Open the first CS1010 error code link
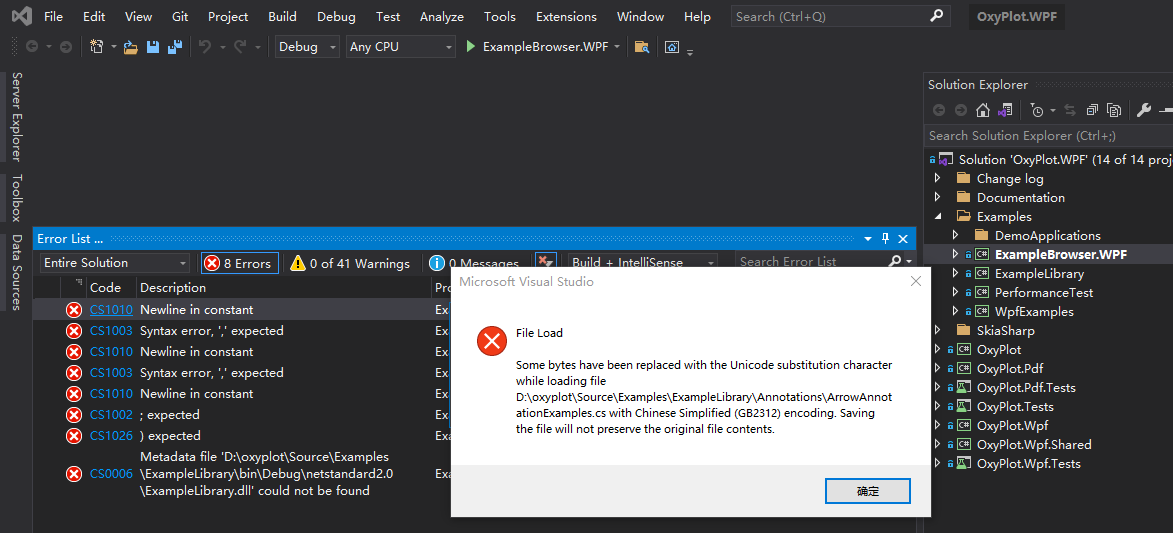The height and width of the screenshot is (533, 1173). [x=111, y=310]
